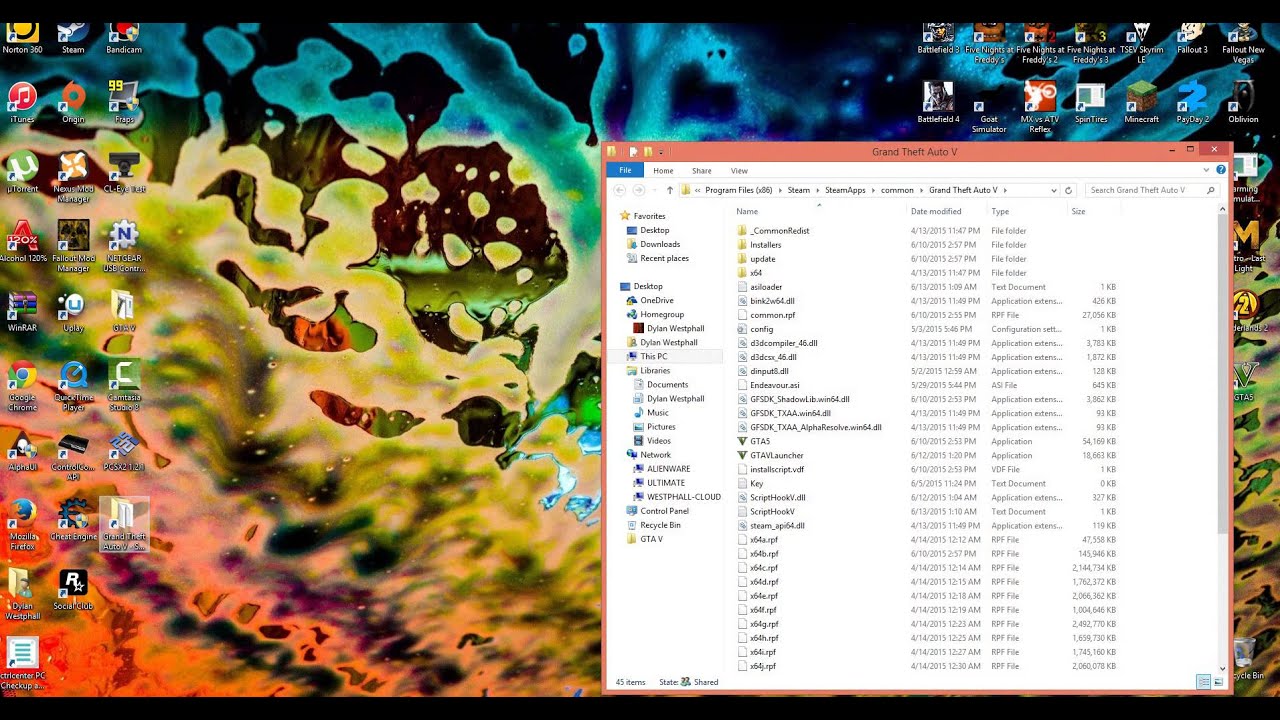1280x720 pixels.
Task: Select the TSEV Skyrim LE icon
Action: click(x=1141, y=42)
